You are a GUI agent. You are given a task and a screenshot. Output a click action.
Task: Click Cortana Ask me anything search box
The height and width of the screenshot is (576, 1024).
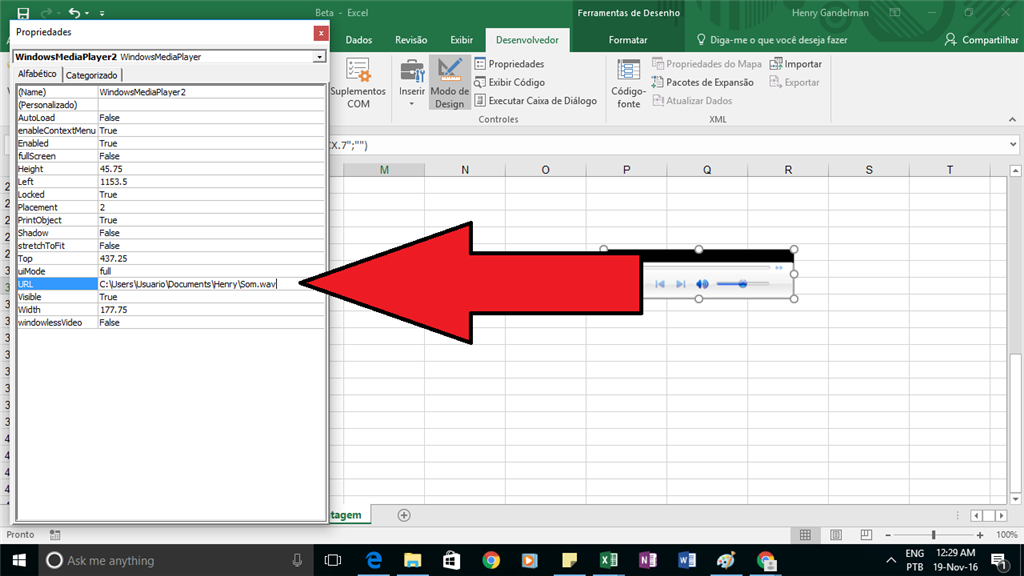pyautogui.click(x=176, y=560)
